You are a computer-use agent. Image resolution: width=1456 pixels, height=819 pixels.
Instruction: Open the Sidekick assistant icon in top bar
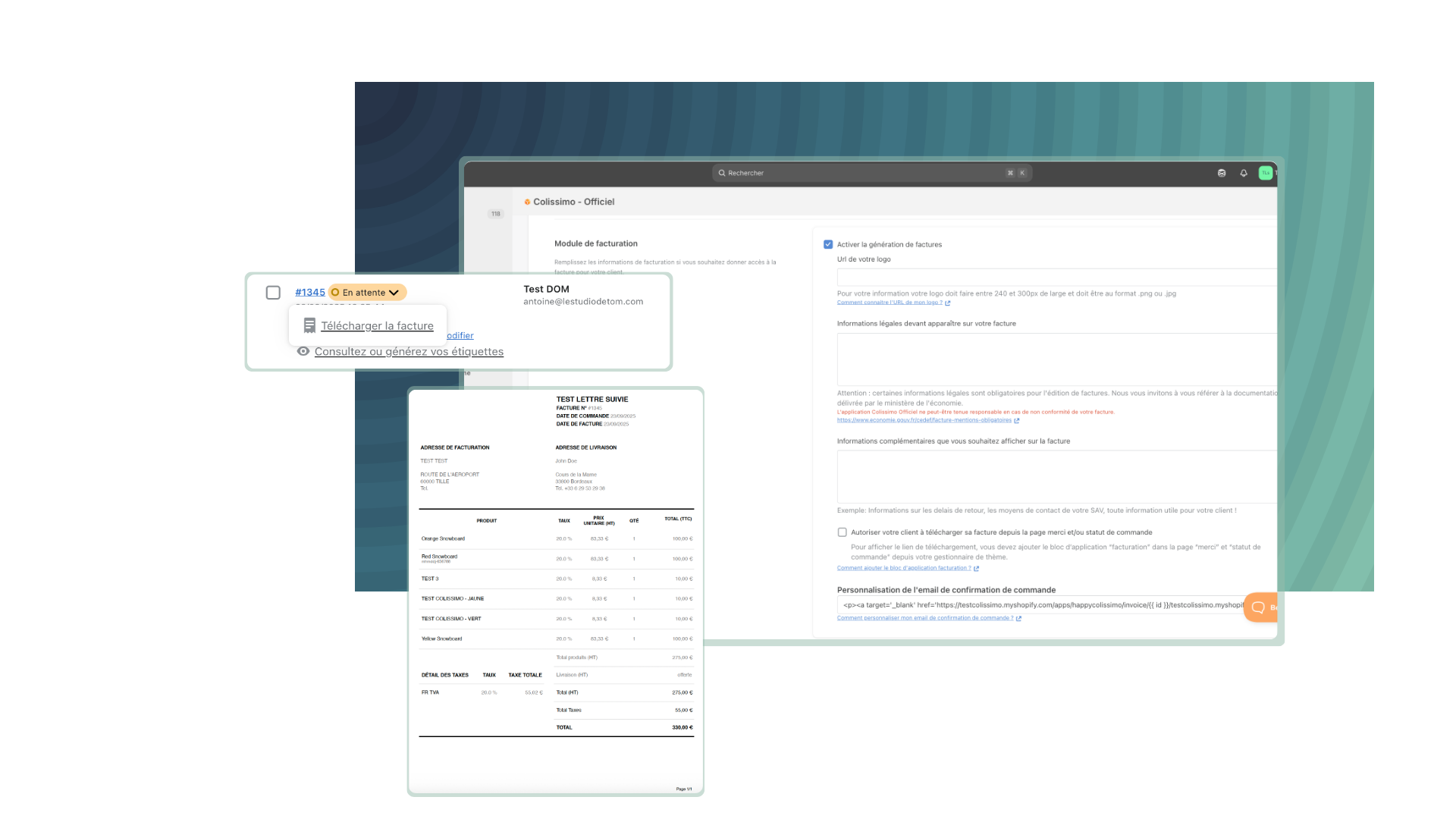tap(1222, 173)
